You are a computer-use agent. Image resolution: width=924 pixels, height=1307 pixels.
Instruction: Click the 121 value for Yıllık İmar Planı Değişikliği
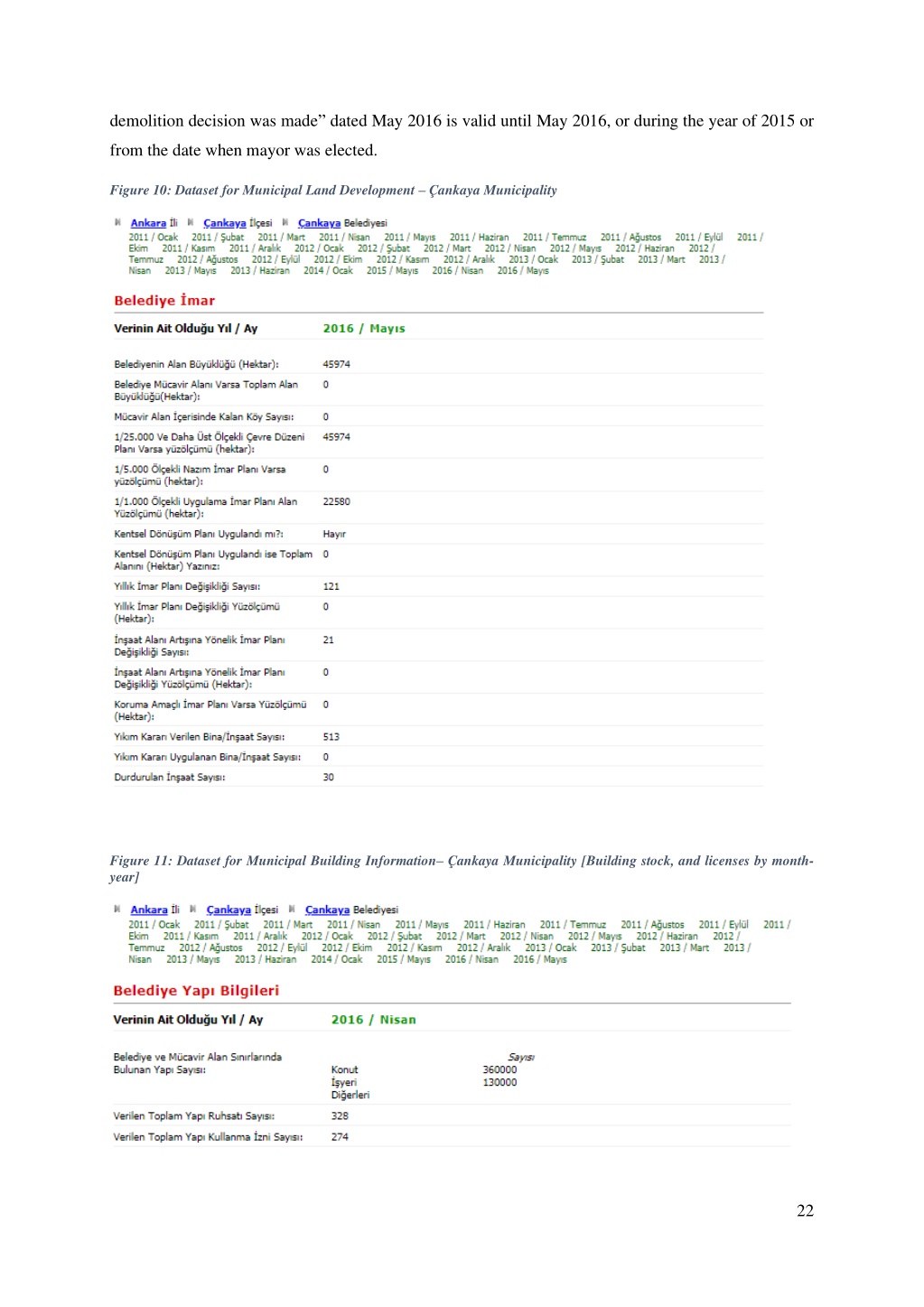pos(331,586)
